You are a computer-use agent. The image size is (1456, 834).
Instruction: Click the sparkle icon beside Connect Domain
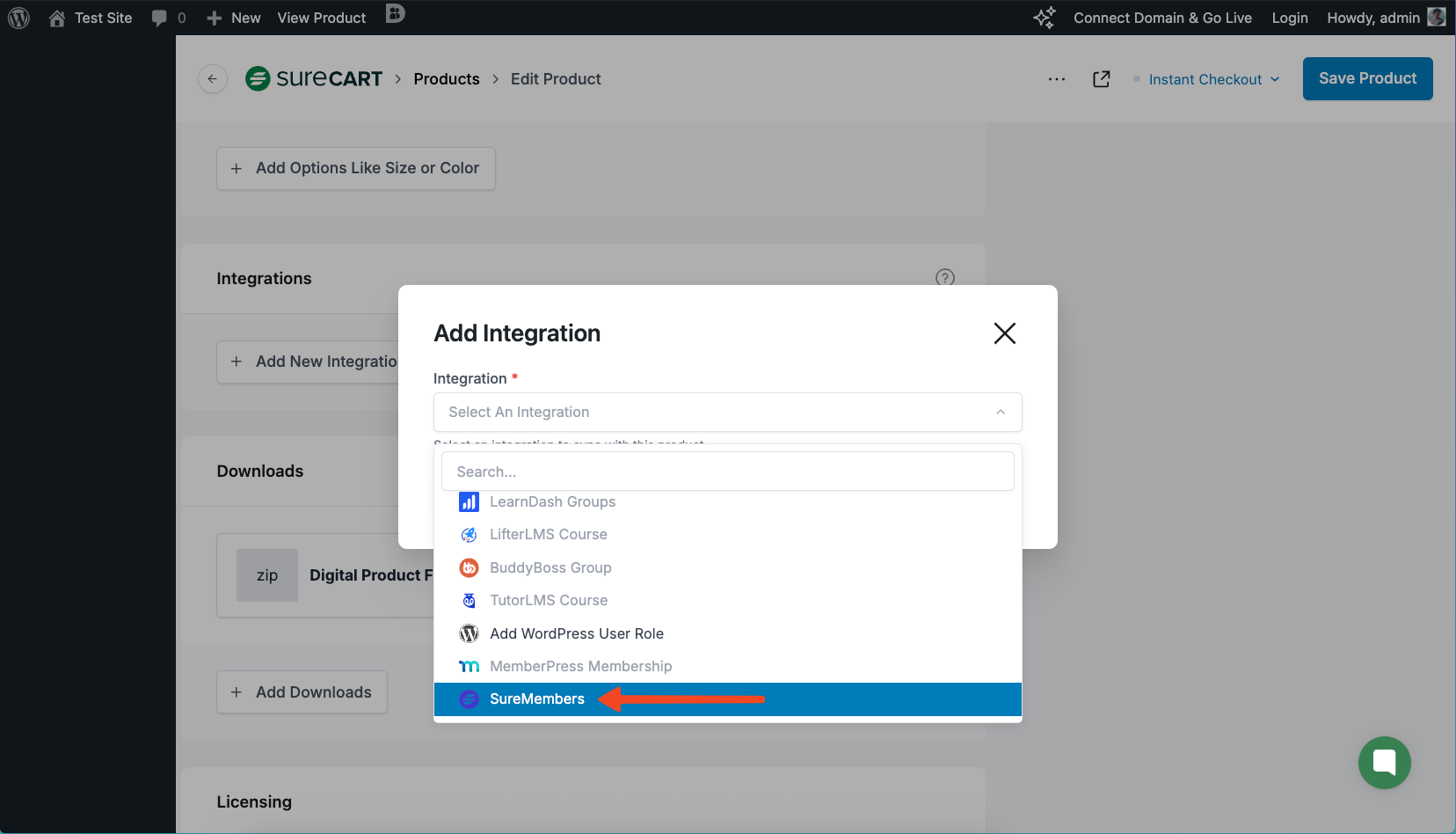(1045, 18)
